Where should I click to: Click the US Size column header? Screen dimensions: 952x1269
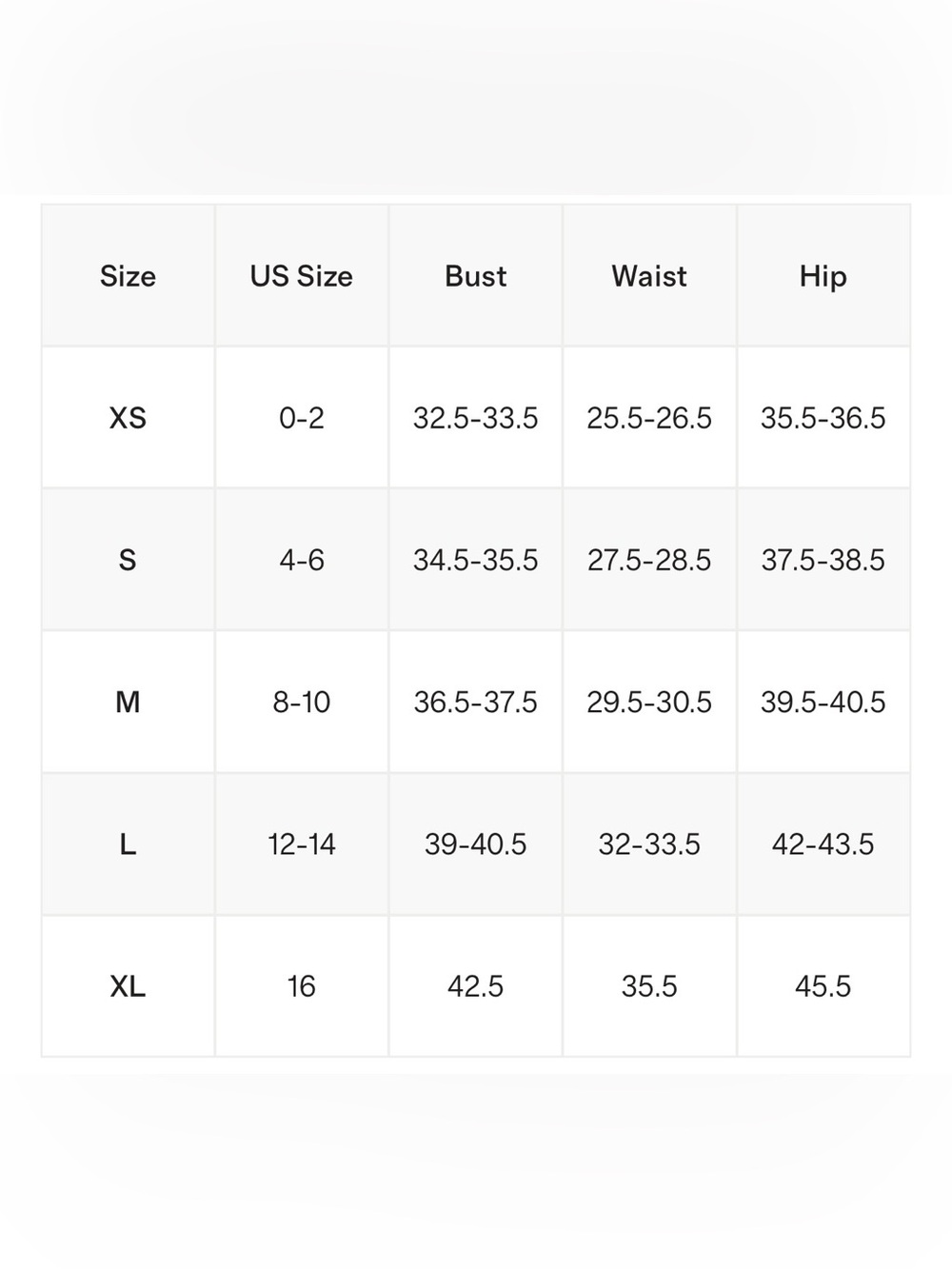[x=302, y=276]
